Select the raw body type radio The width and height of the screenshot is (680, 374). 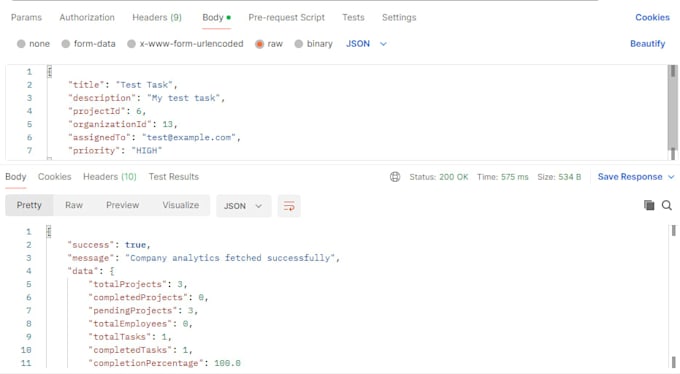tap(259, 44)
